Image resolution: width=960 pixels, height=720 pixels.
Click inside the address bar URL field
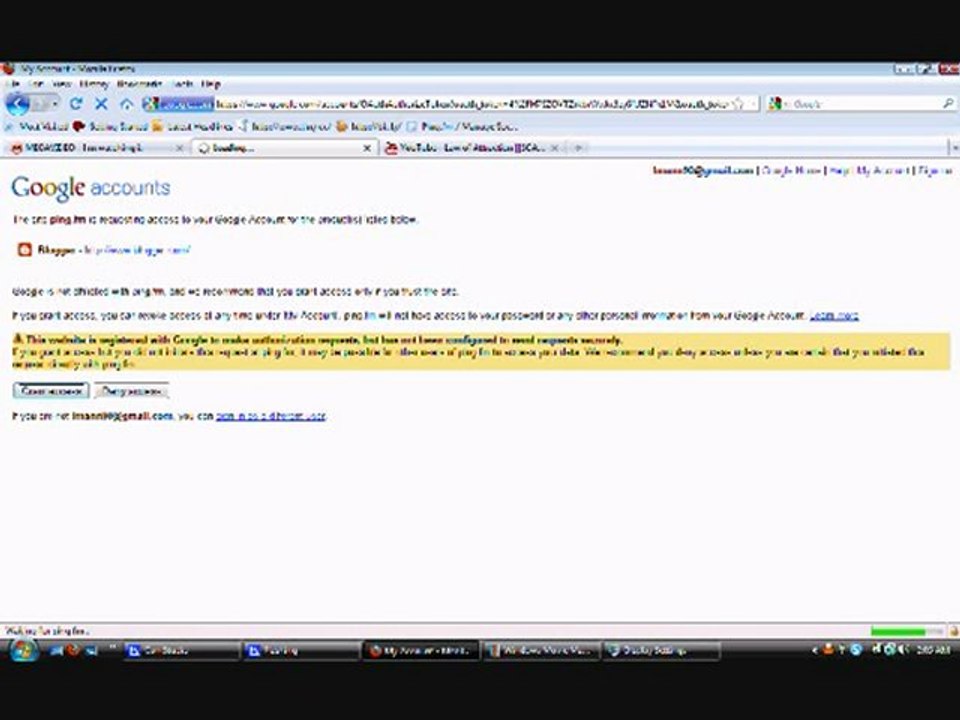(471, 104)
